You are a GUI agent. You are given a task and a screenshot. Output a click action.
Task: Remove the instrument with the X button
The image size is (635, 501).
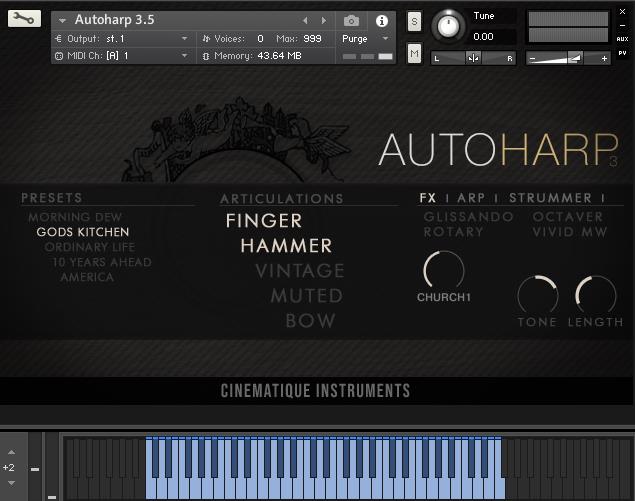(x=622, y=12)
